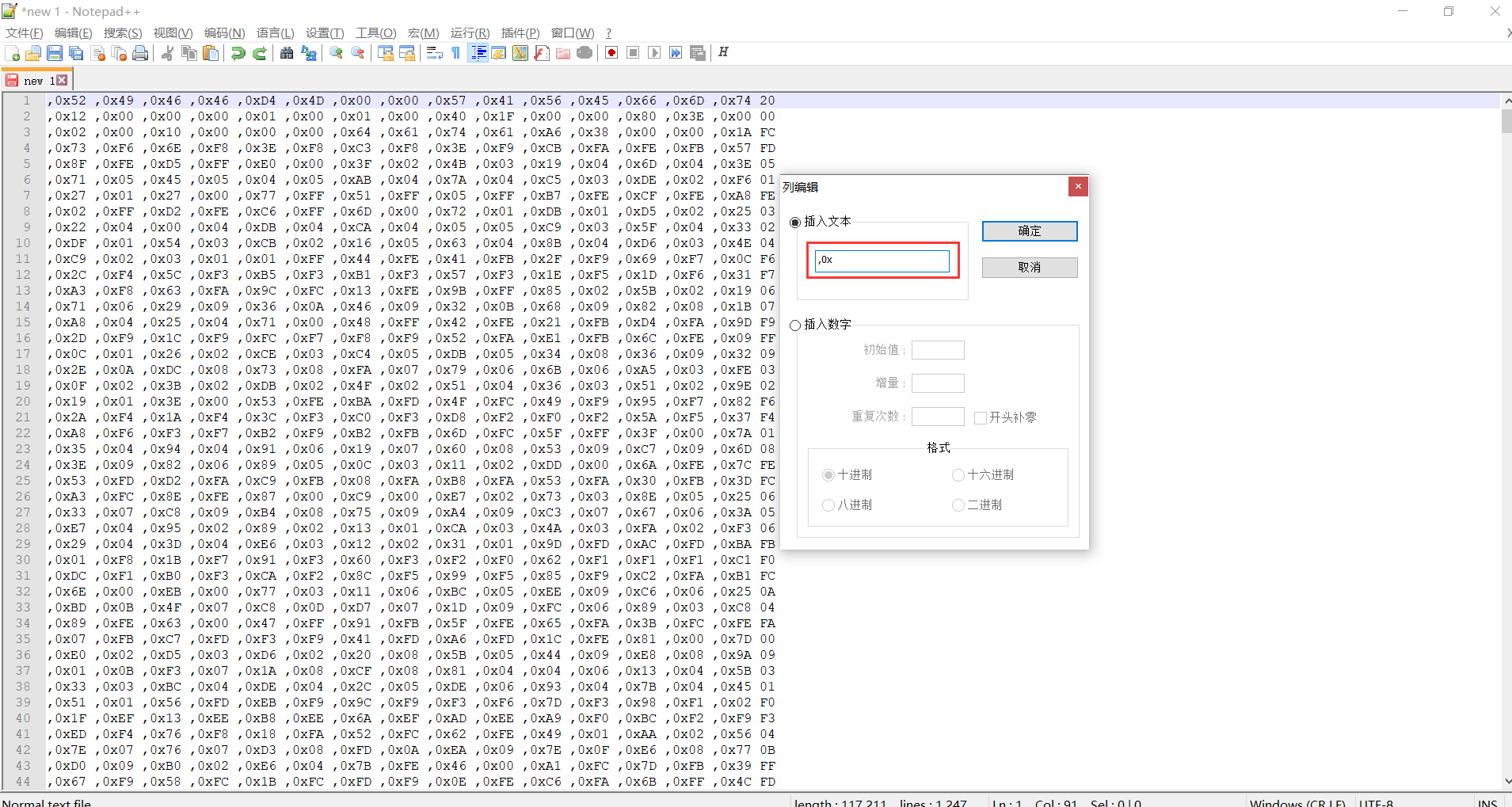Image resolution: width=1512 pixels, height=807 pixels.
Task: Close the 列编辑 dialog
Action: (1078, 186)
